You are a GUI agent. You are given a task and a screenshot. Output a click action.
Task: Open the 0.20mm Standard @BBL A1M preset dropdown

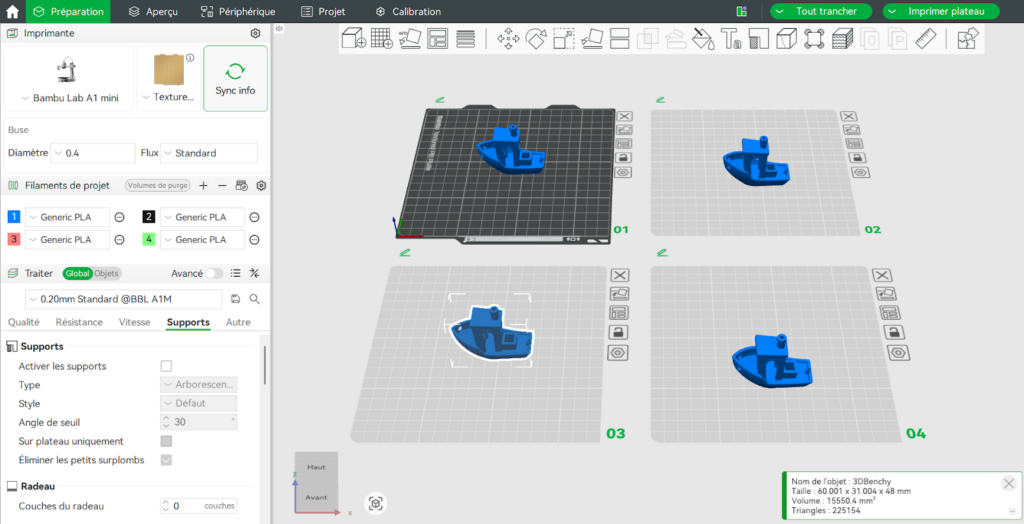[x=124, y=299]
